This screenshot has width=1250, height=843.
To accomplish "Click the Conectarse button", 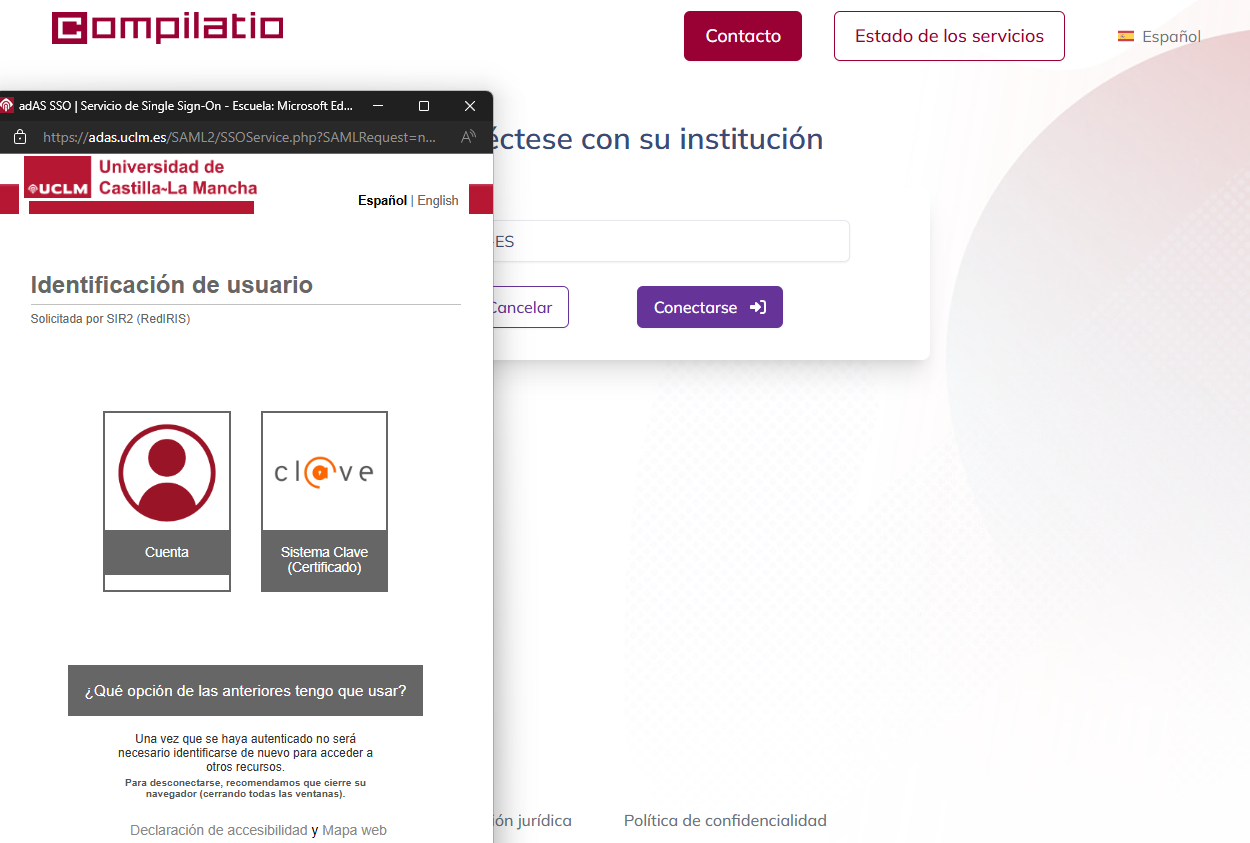I will point(710,307).
